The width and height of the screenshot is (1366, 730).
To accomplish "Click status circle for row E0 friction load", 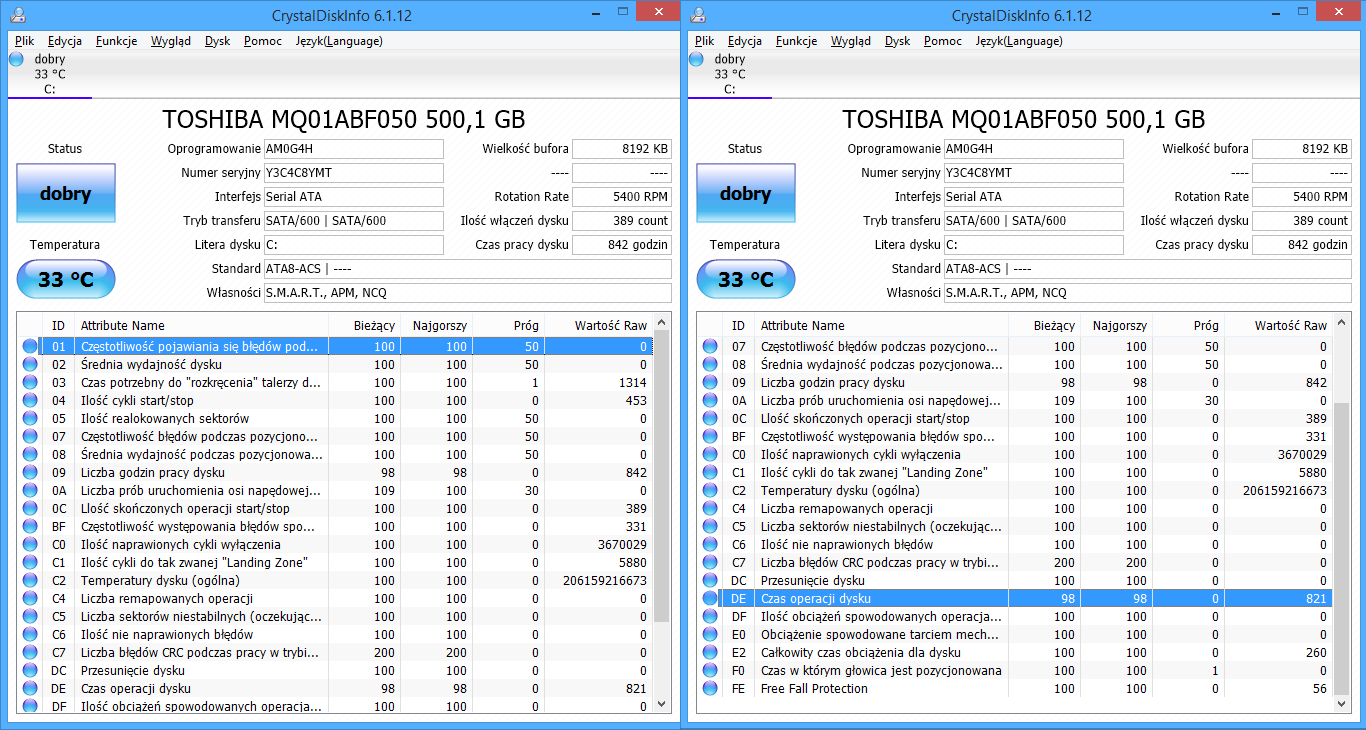I will [x=711, y=635].
